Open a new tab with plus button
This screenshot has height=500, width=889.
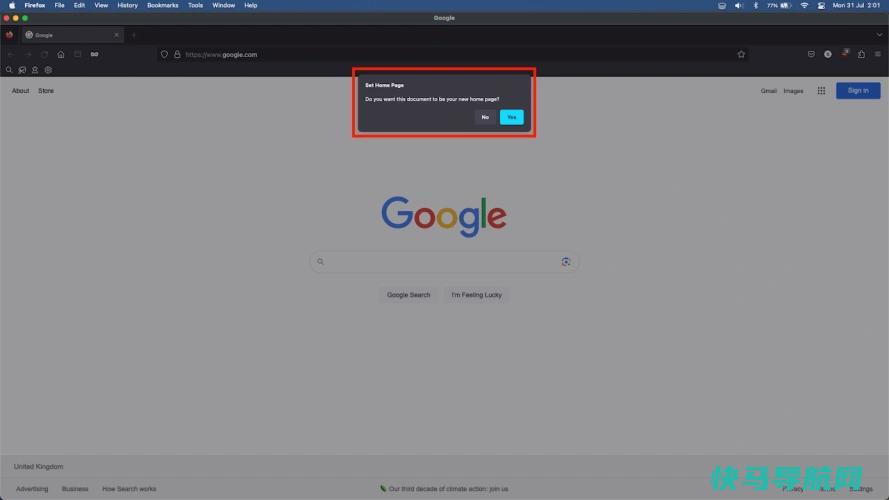pyautogui.click(x=134, y=35)
